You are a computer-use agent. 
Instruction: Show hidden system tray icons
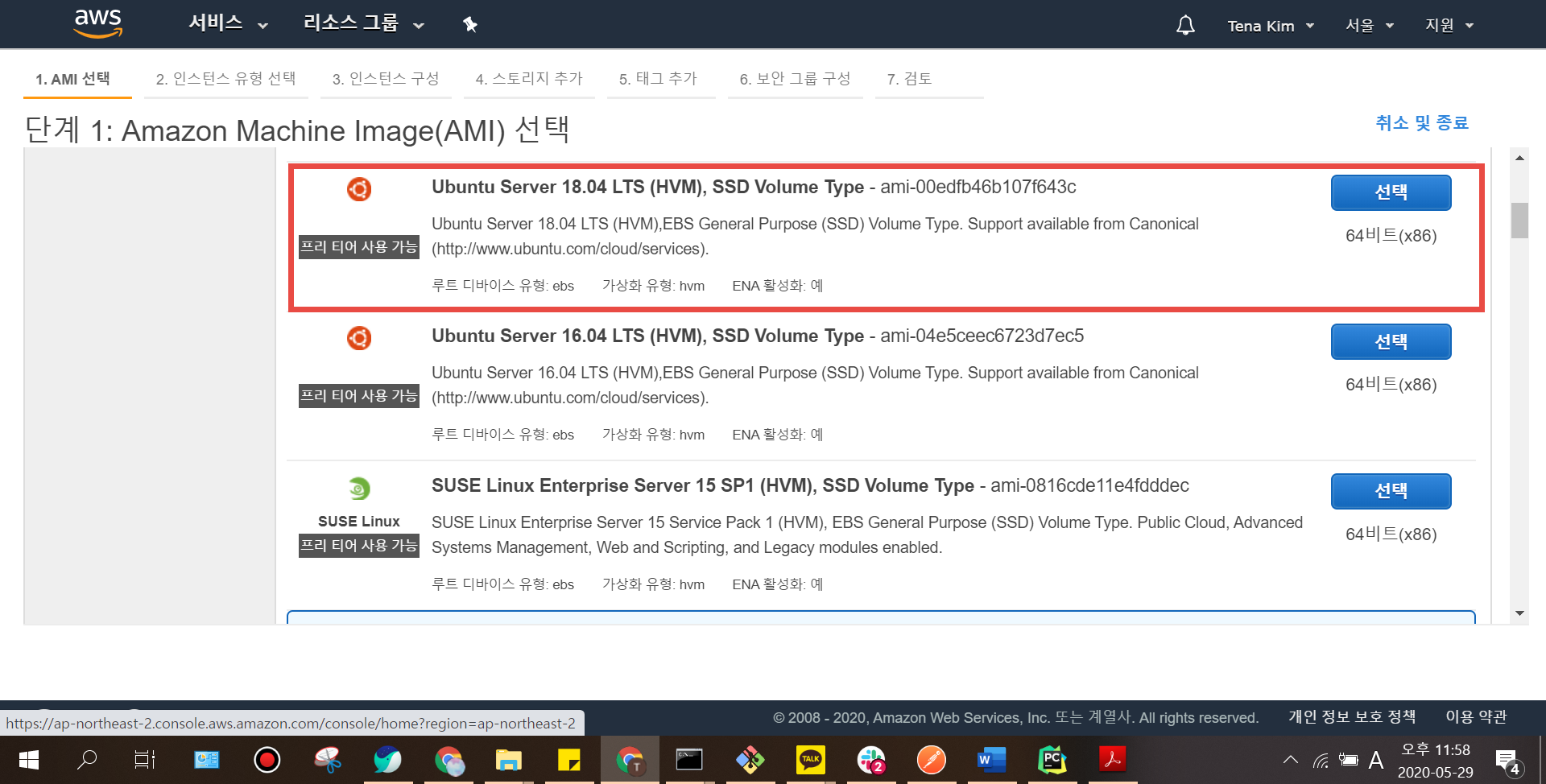(1291, 760)
